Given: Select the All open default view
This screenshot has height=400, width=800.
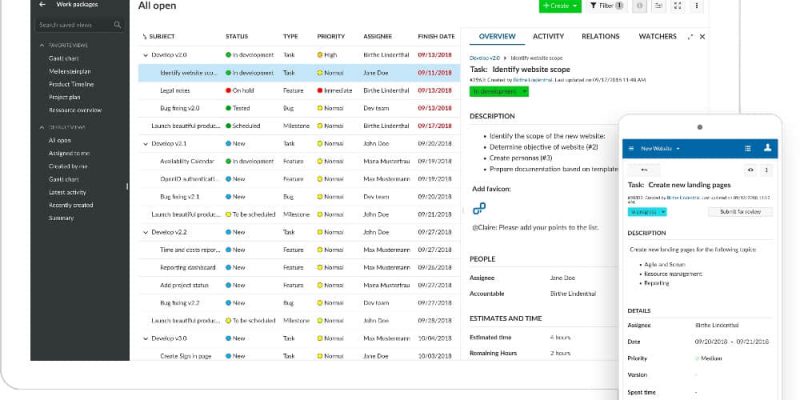Looking at the screenshot, I should click(x=60, y=140).
